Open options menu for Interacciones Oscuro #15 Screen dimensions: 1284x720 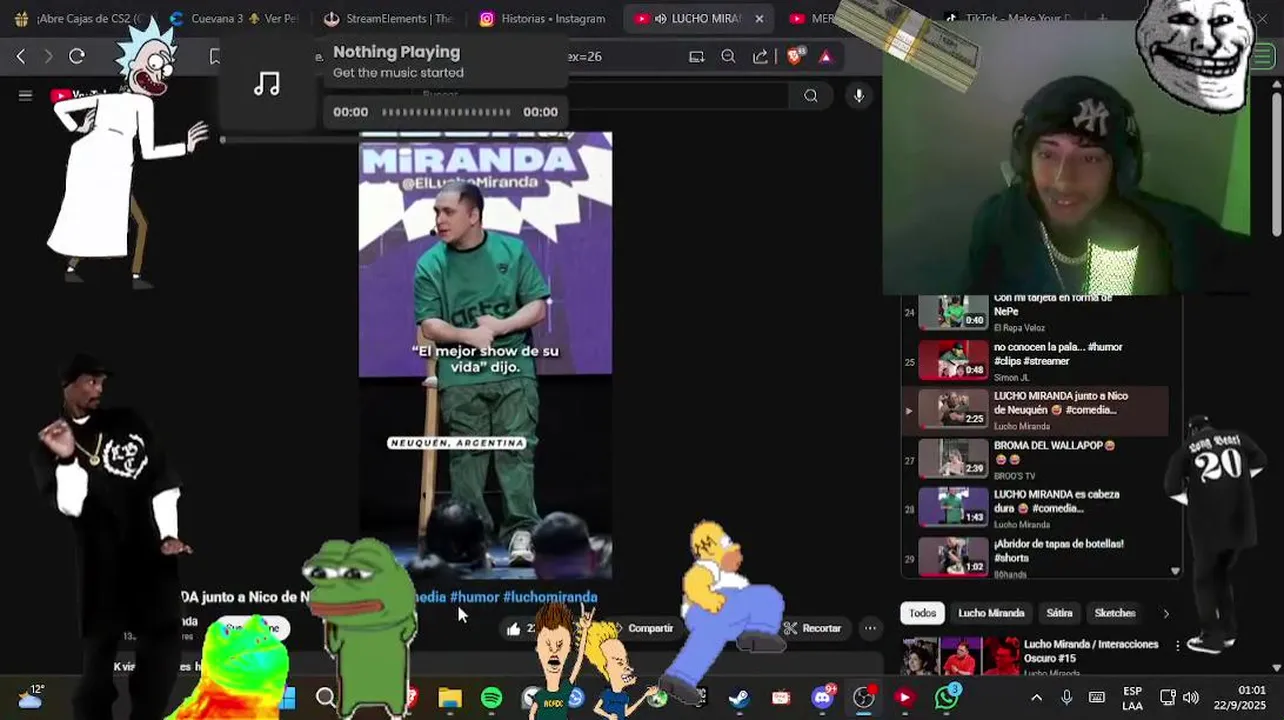1177,645
